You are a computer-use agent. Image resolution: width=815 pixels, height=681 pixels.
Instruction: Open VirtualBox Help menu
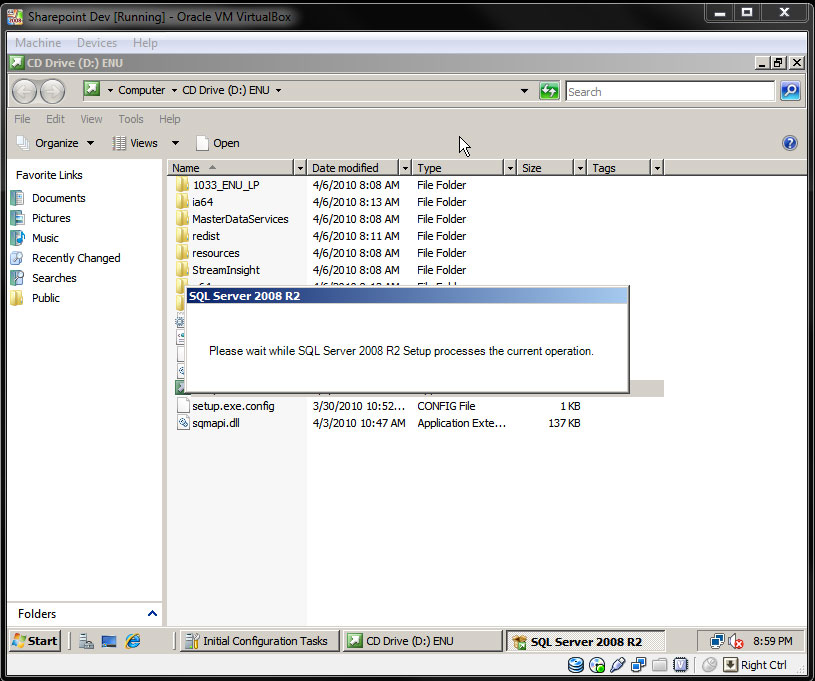point(145,43)
